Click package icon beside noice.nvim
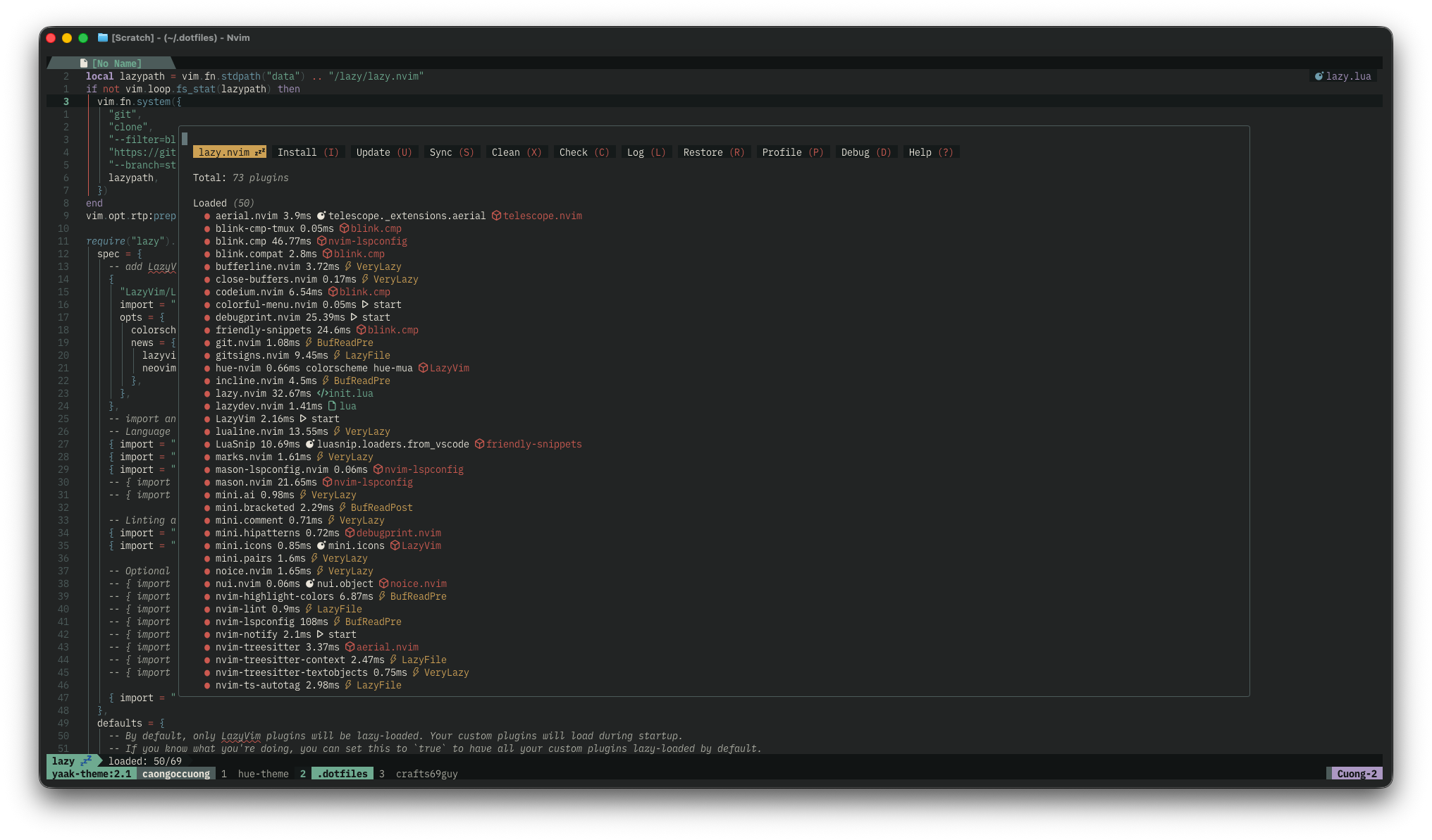Viewport: 1432px width, 840px height. 383,583
